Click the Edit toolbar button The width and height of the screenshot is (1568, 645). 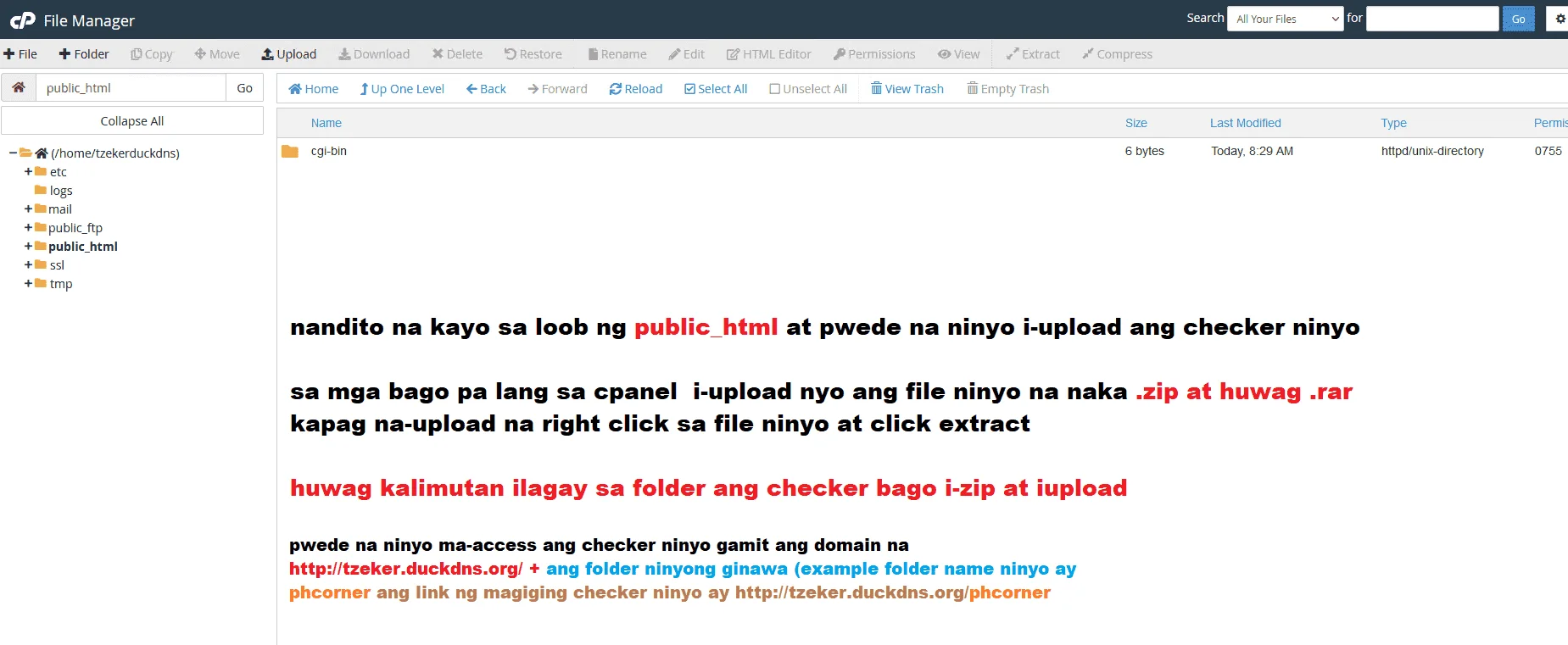[x=687, y=54]
